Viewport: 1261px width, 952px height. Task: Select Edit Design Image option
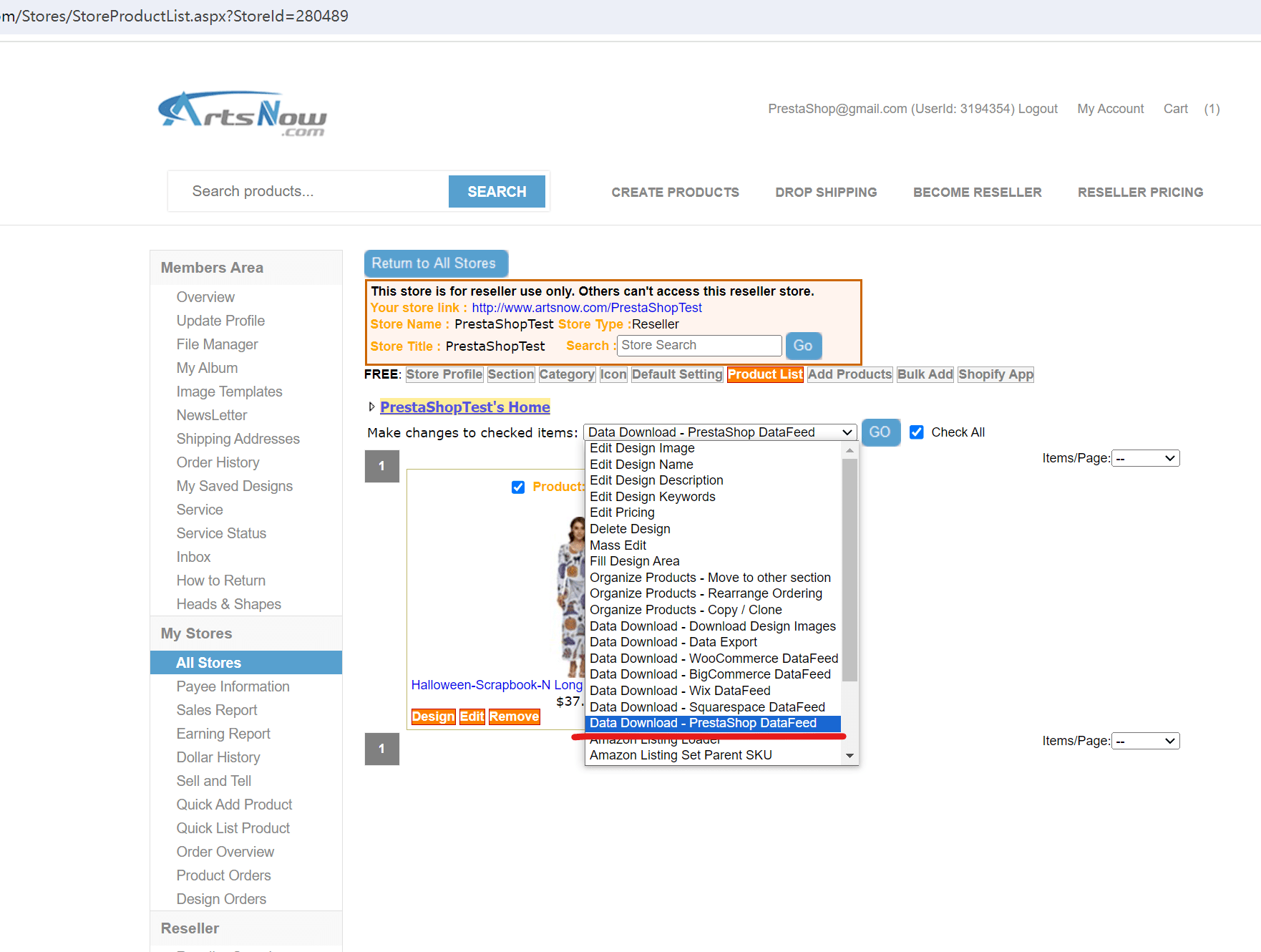pyautogui.click(x=713, y=448)
